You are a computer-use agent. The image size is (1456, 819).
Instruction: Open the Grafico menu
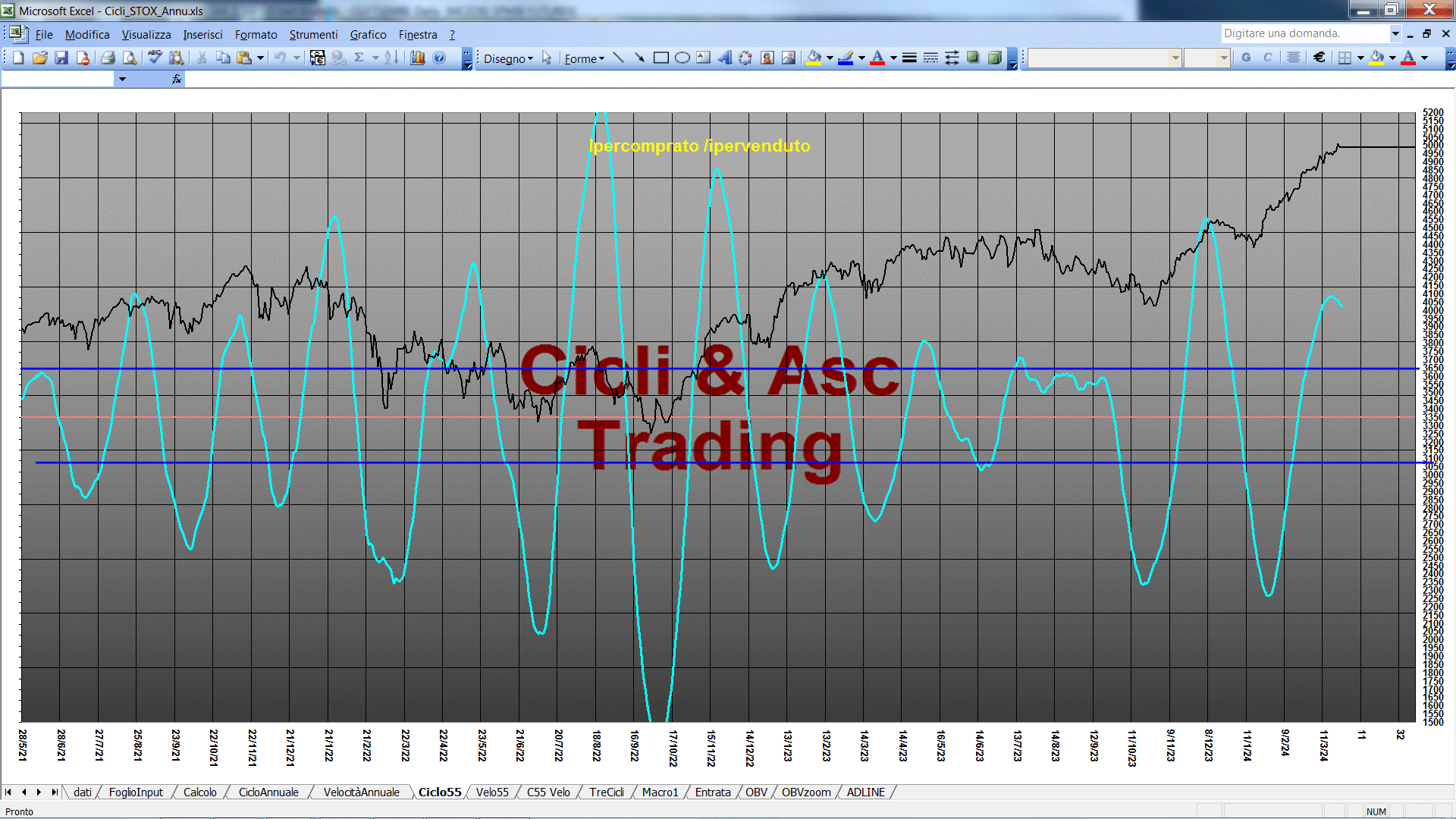368,35
